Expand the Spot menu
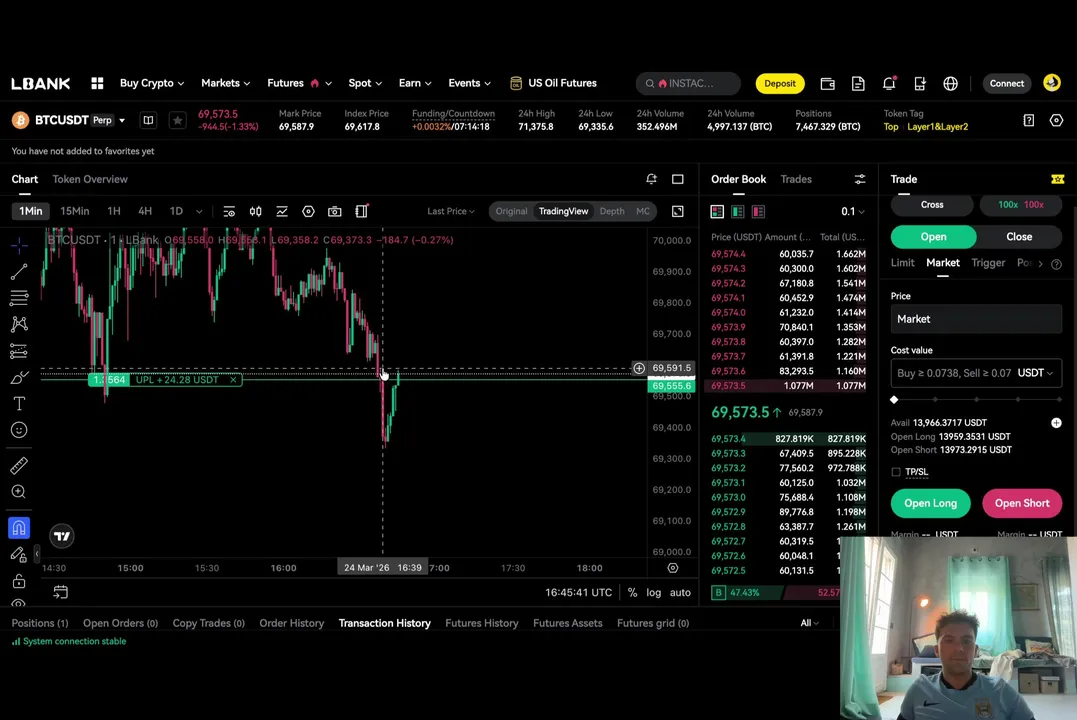 pyautogui.click(x=365, y=83)
